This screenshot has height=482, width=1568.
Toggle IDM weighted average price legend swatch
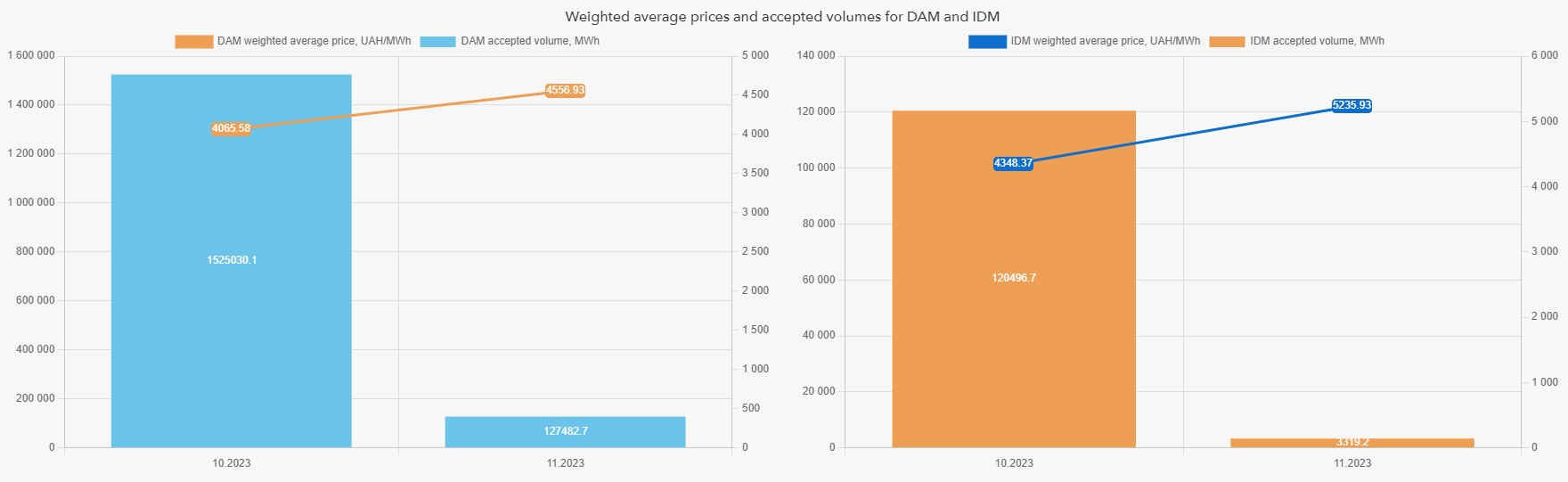987,42
